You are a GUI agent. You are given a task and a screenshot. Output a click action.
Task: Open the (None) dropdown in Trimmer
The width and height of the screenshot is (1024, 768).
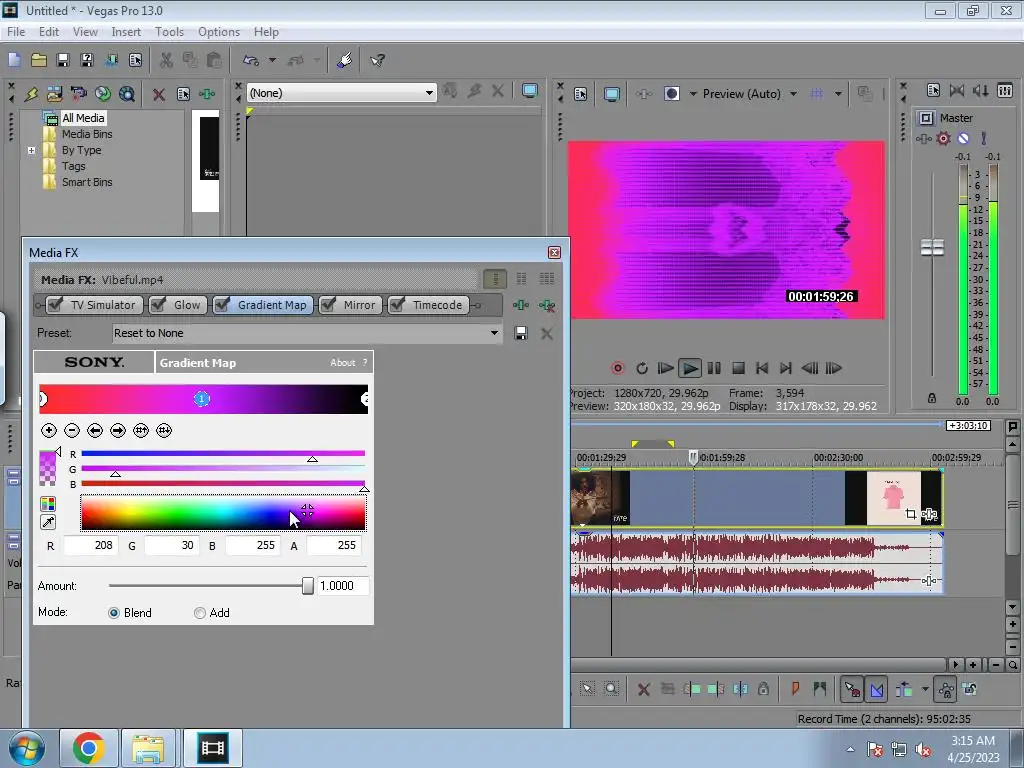(x=429, y=93)
